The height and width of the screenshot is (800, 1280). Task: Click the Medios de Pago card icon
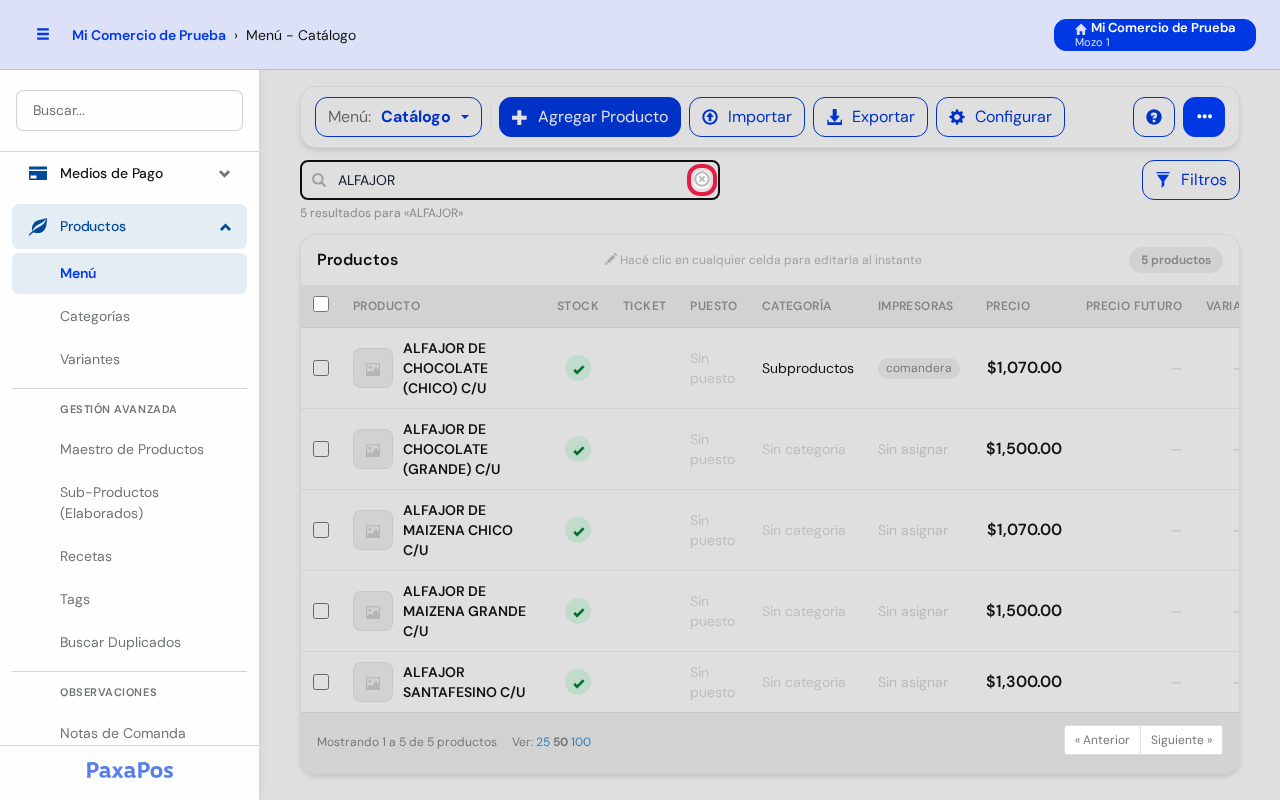pyautogui.click(x=38, y=173)
